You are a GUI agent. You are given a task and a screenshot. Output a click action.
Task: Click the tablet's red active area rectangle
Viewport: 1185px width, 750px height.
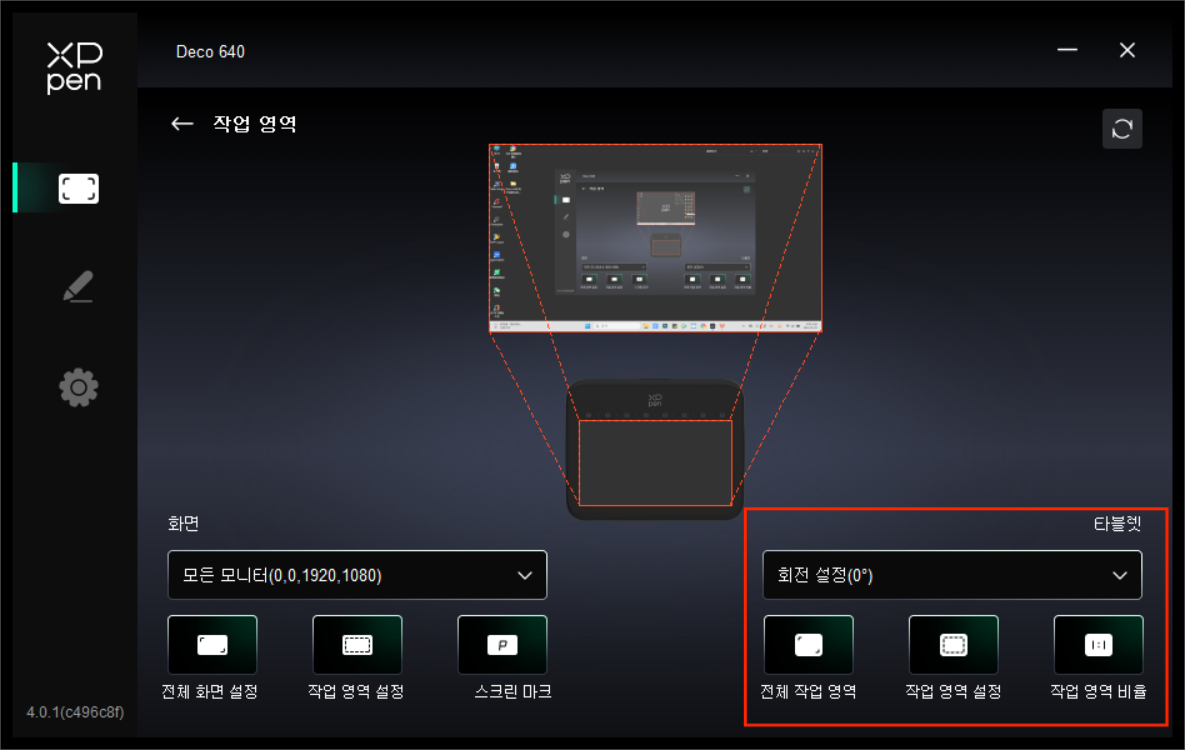pos(655,462)
